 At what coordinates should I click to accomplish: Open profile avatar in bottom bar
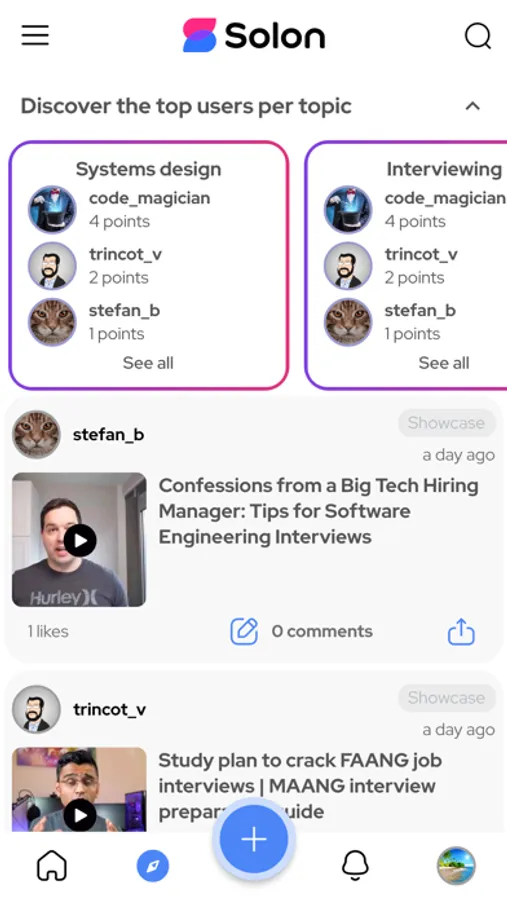[x=456, y=866]
